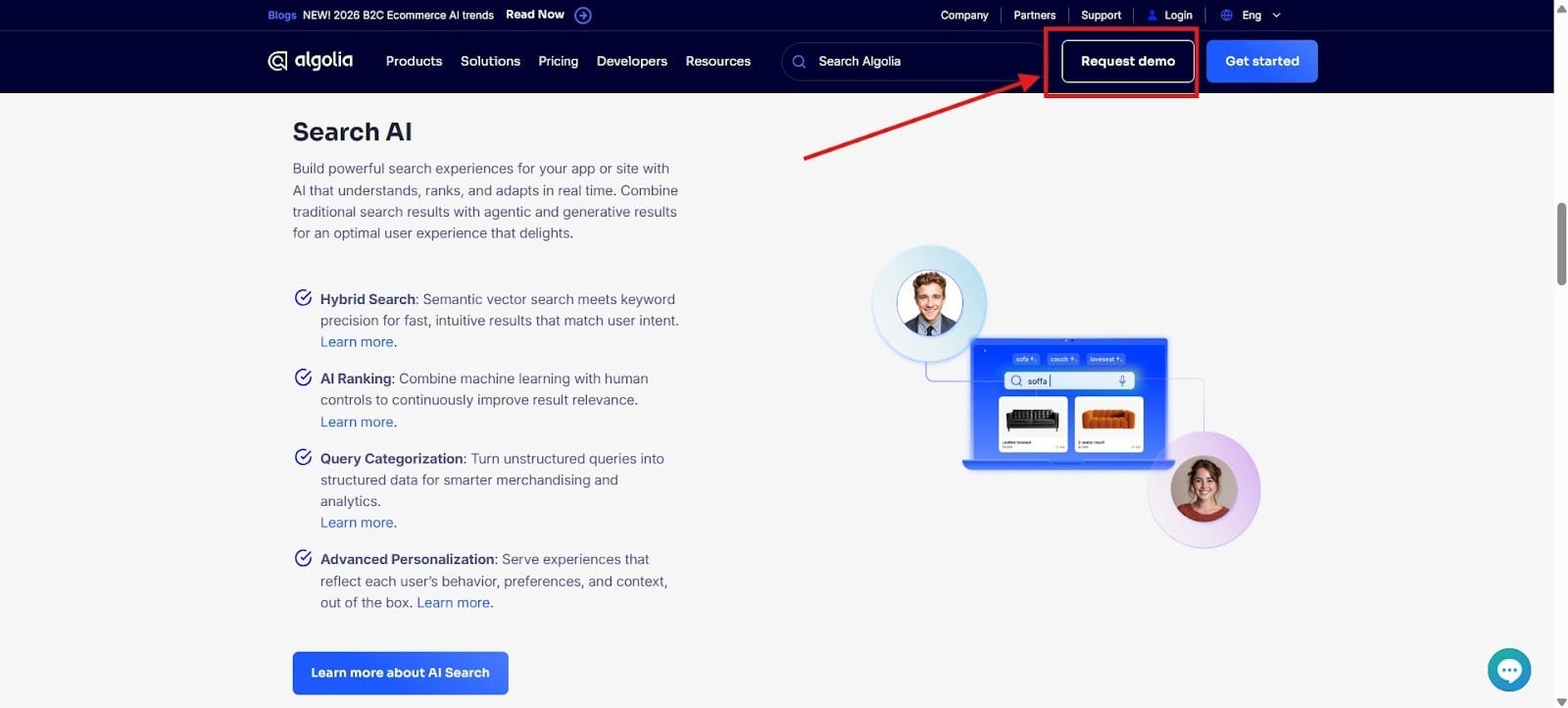Image resolution: width=1568 pixels, height=708 pixels.
Task: Click the Search AI heading
Action: pos(352,131)
